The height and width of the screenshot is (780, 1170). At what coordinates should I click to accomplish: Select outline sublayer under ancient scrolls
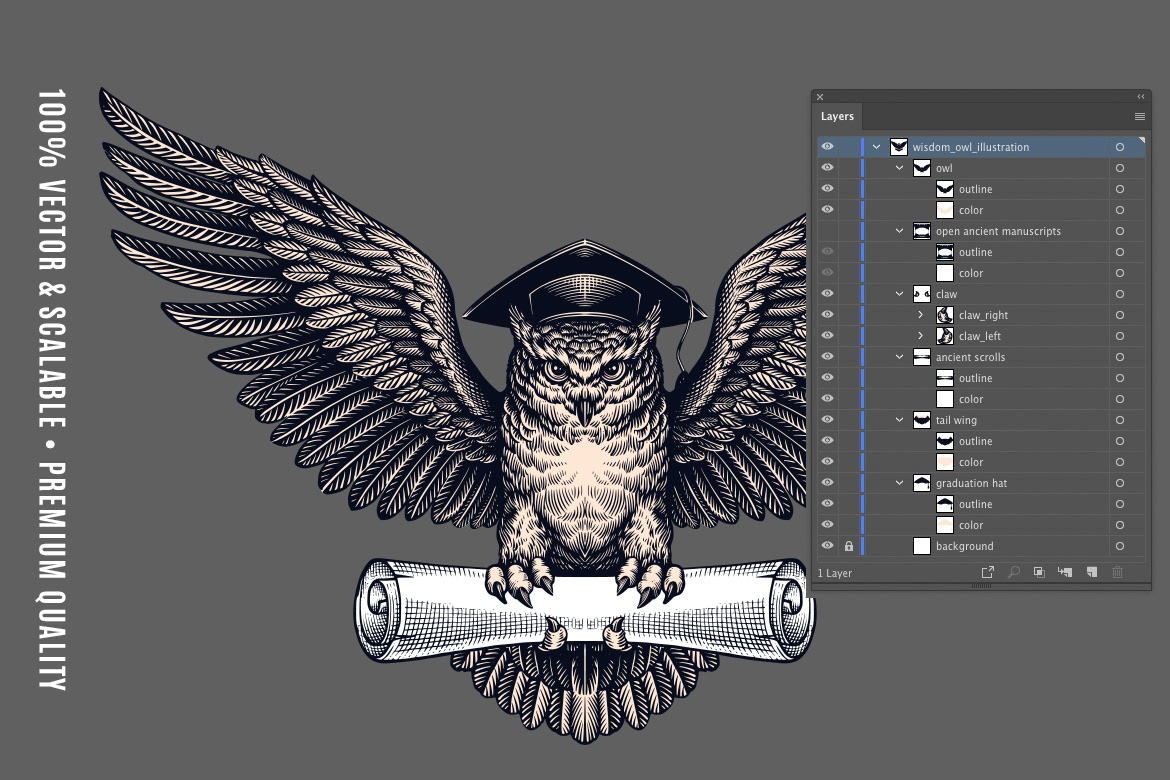click(x=981, y=378)
